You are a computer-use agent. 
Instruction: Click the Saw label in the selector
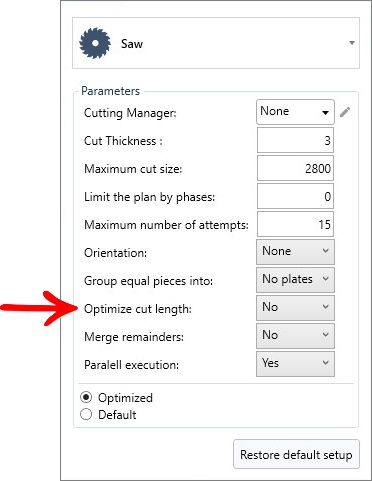coord(132,44)
